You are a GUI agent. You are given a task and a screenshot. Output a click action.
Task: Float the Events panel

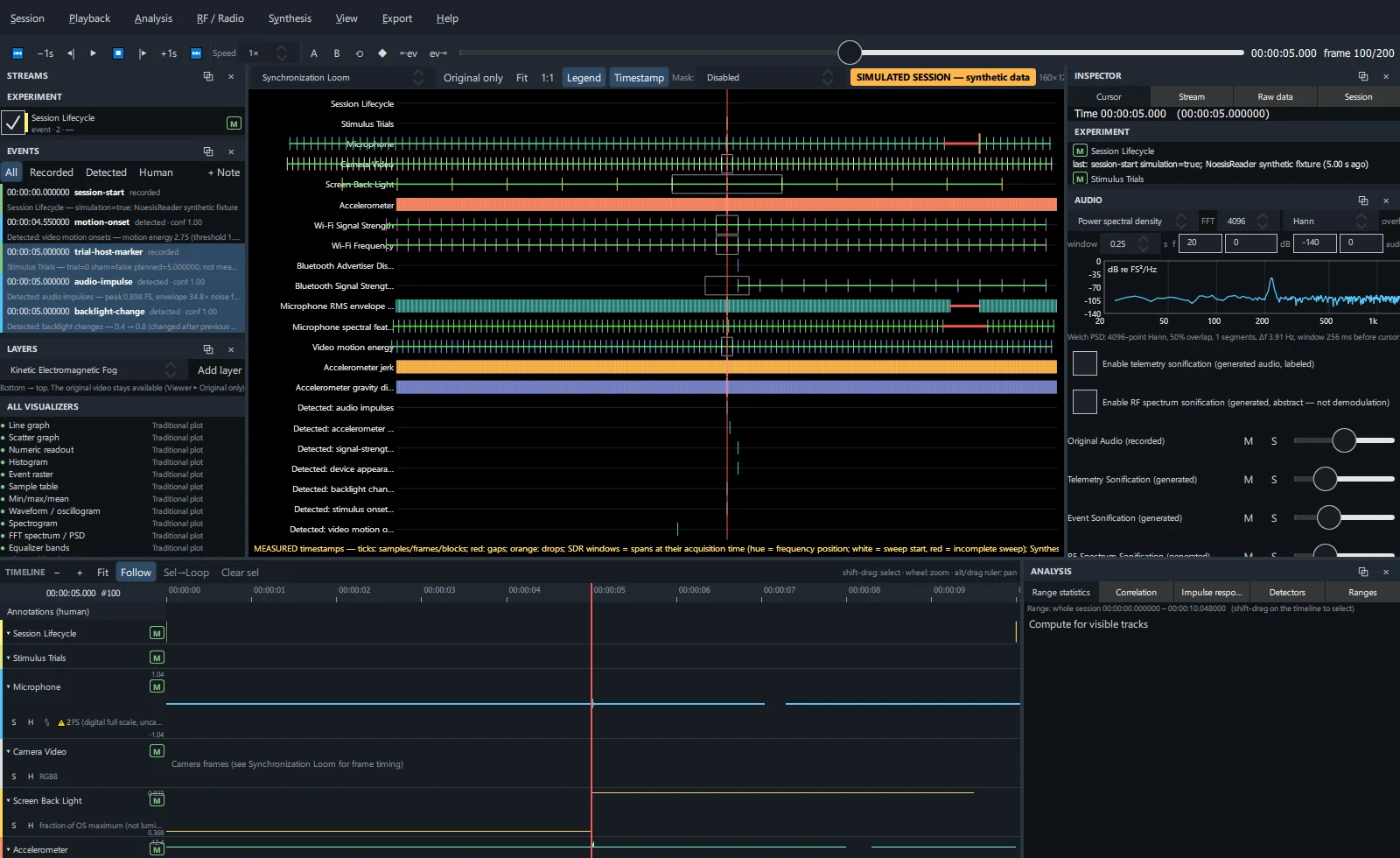pyautogui.click(x=208, y=151)
